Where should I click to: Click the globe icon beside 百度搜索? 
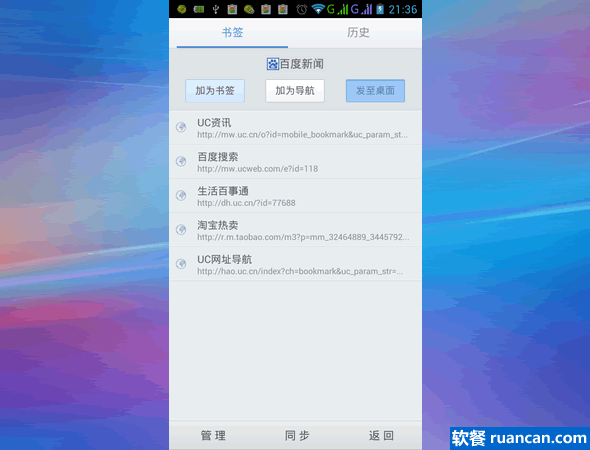[x=181, y=161]
